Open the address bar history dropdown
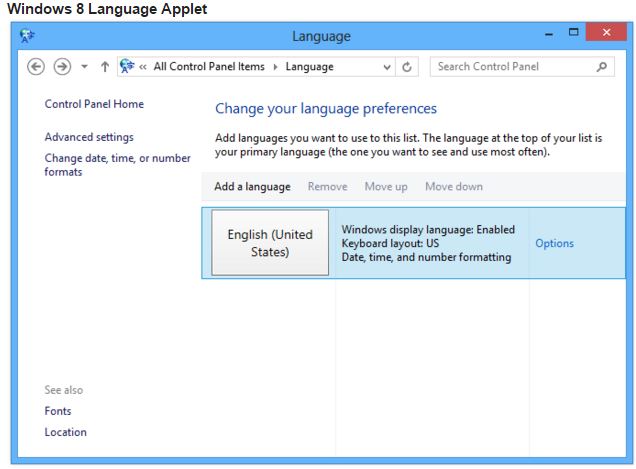Image resolution: width=636 pixels, height=469 pixels. click(387, 67)
